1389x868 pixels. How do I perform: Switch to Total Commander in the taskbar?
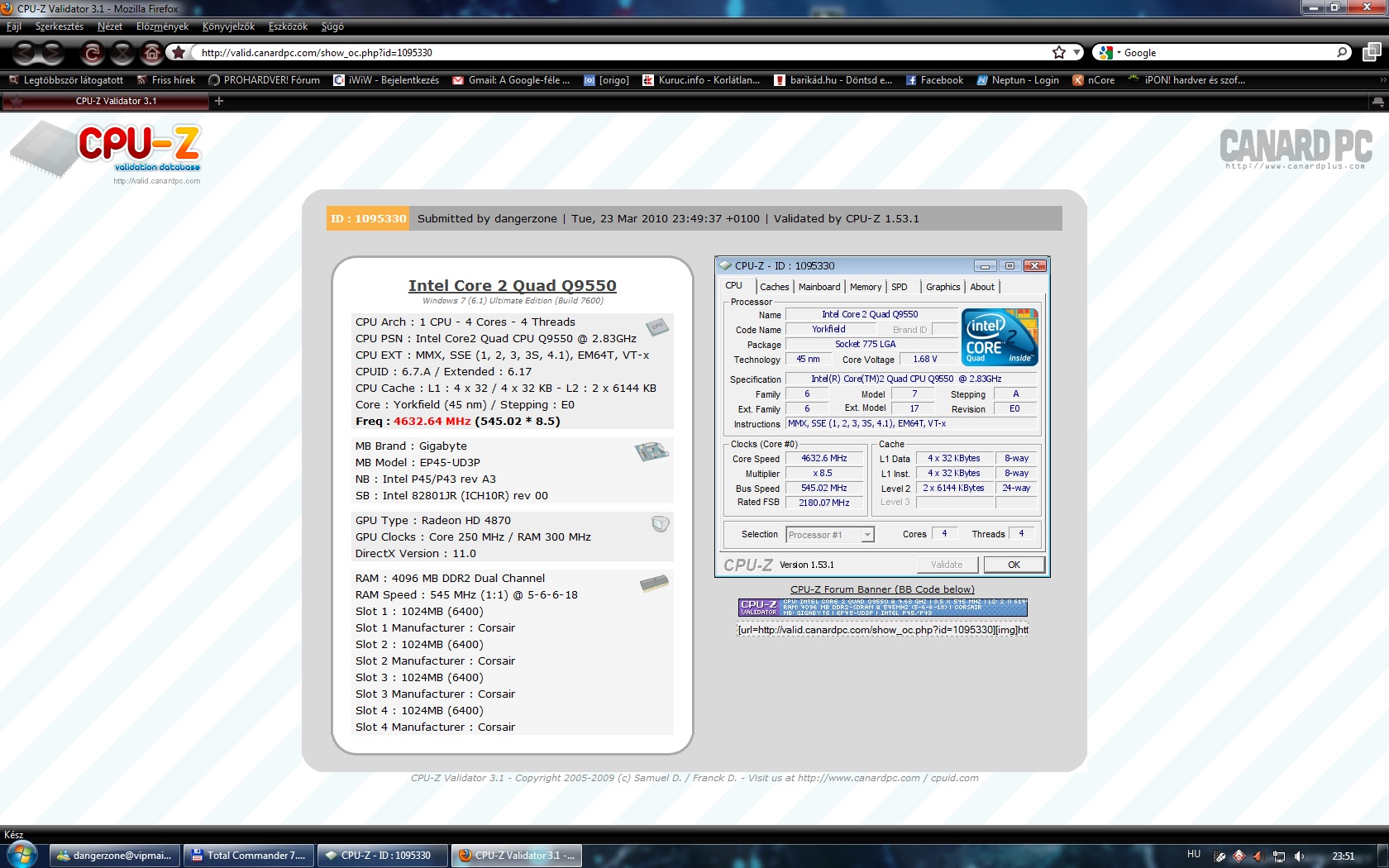250,856
